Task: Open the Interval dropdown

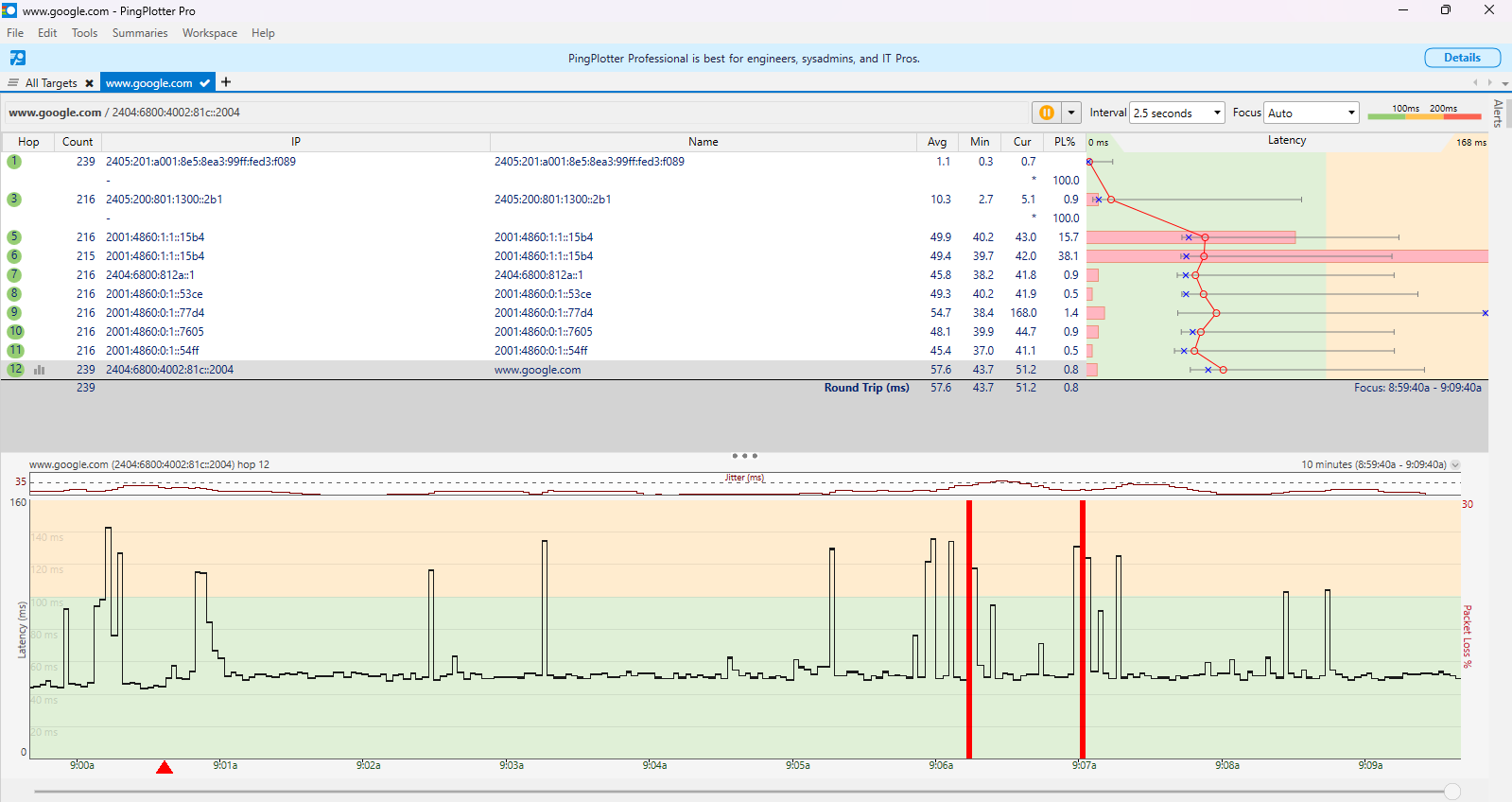Action: (1177, 113)
